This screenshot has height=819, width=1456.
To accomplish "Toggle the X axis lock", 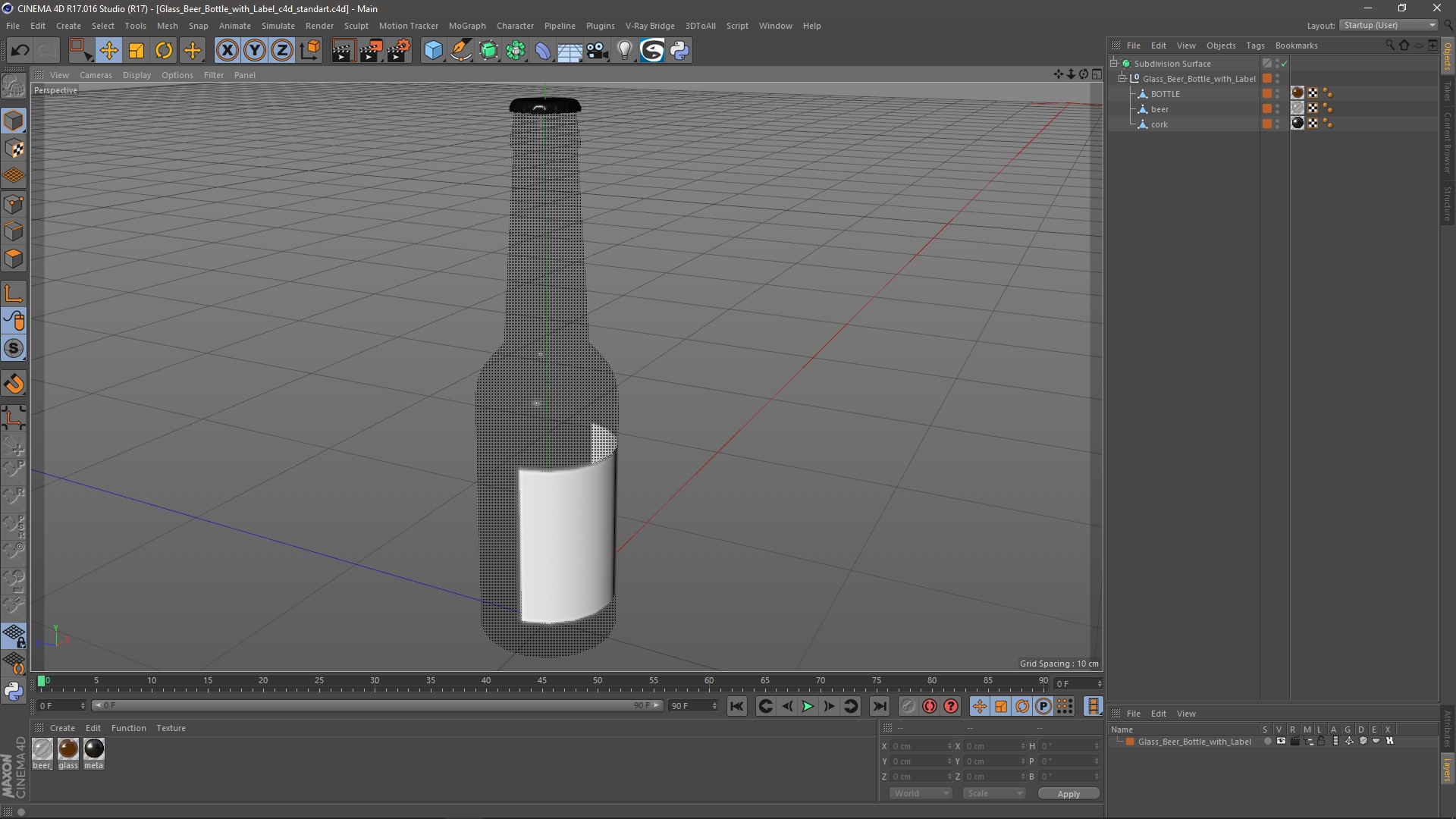I will [x=227, y=51].
